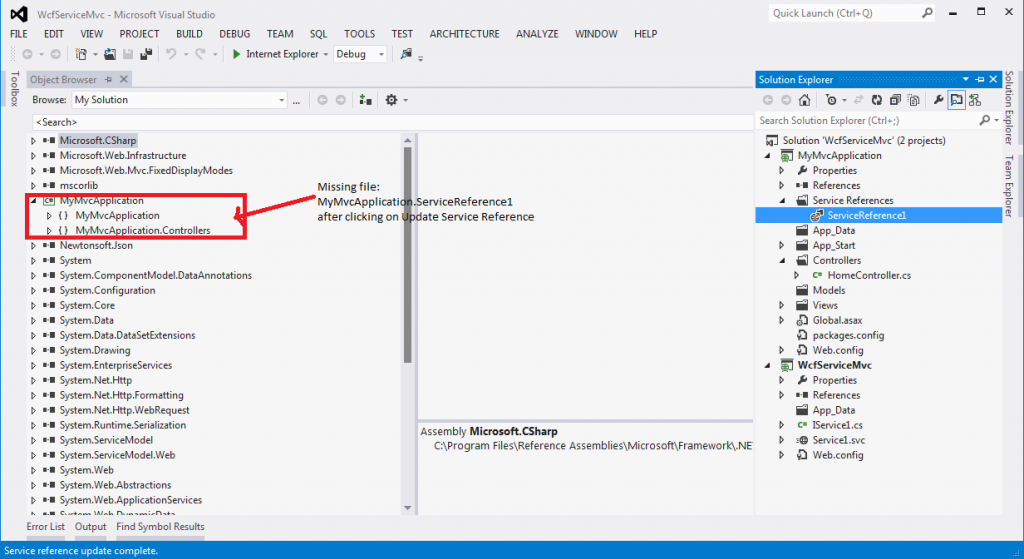Click Properties wrench icon in Solution Explorer
The width and height of the screenshot is (1024, 559).
pos(938,100)
